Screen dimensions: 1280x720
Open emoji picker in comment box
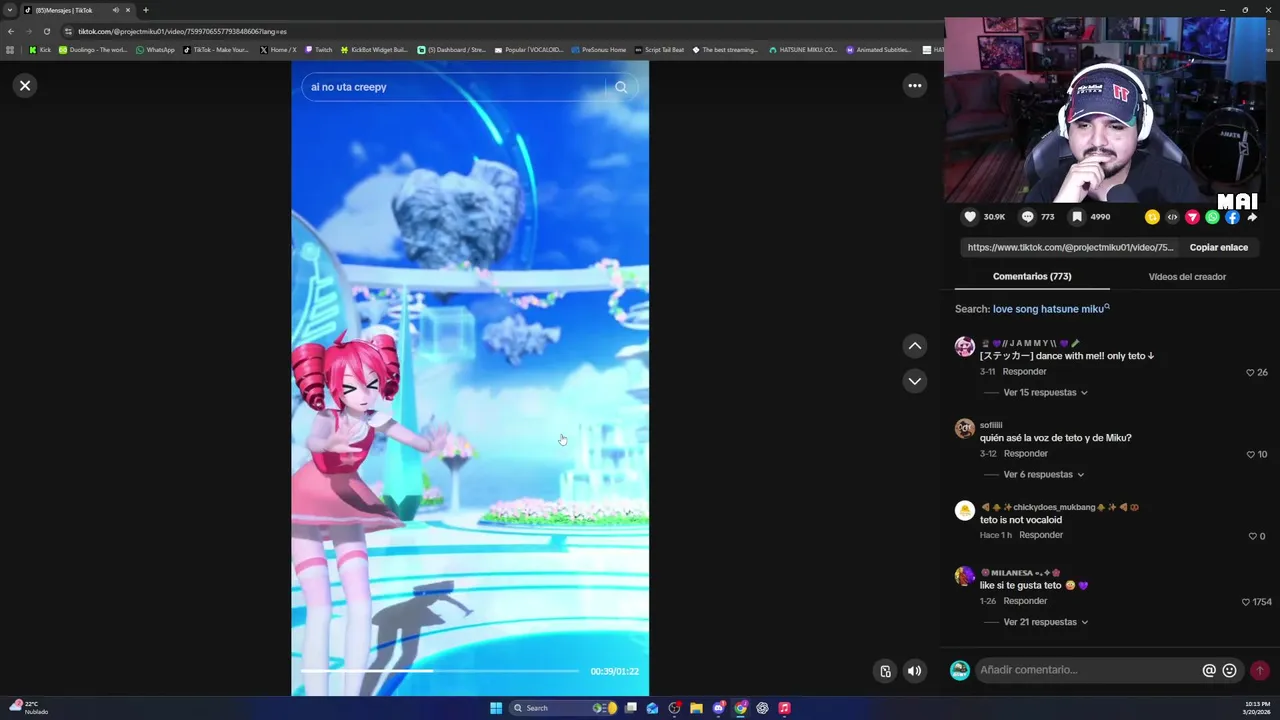pos(1230,671)
